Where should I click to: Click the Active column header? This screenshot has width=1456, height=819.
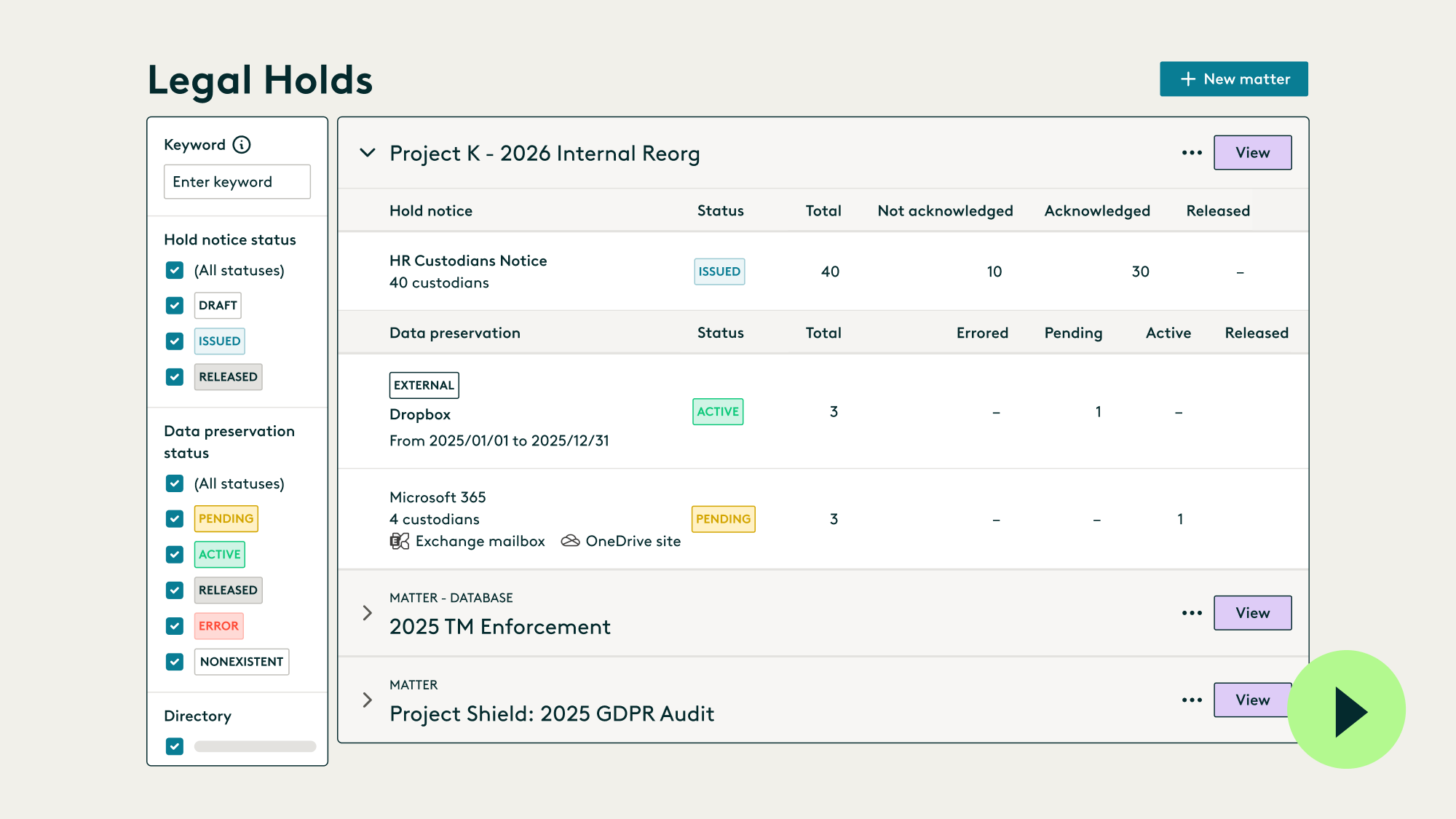tap(1168, 333)
